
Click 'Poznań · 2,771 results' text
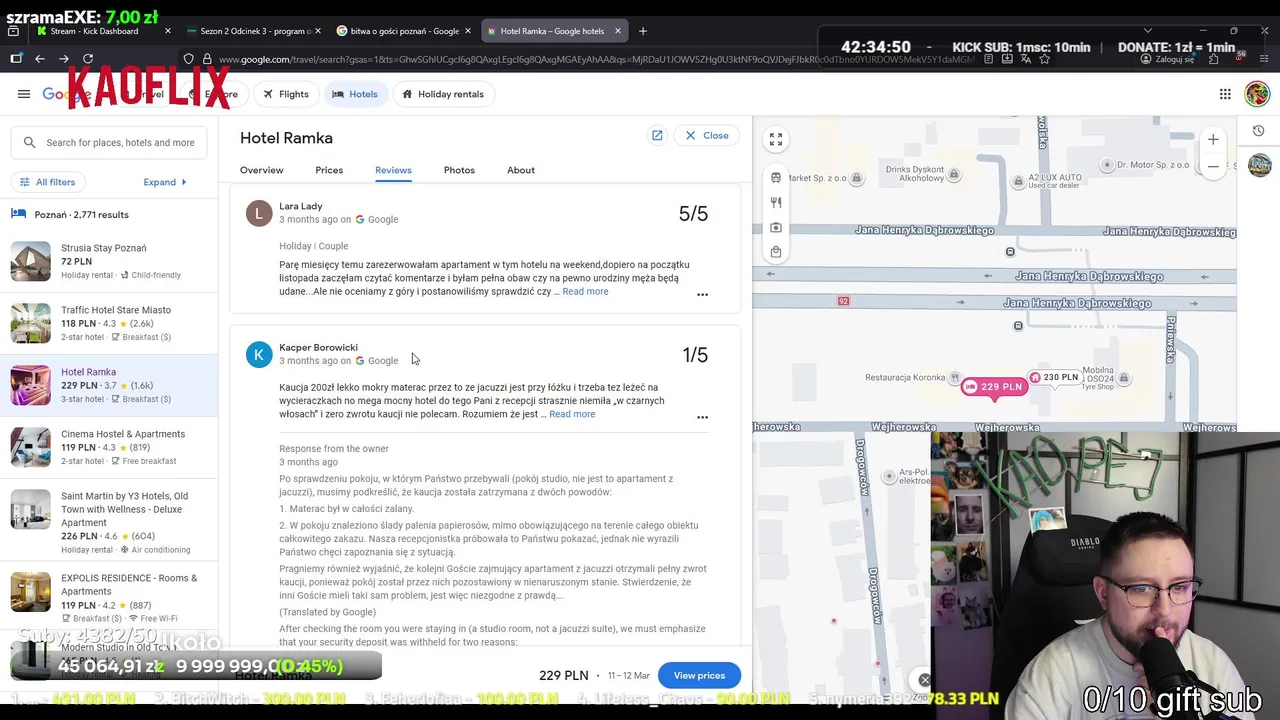point(81,215)
